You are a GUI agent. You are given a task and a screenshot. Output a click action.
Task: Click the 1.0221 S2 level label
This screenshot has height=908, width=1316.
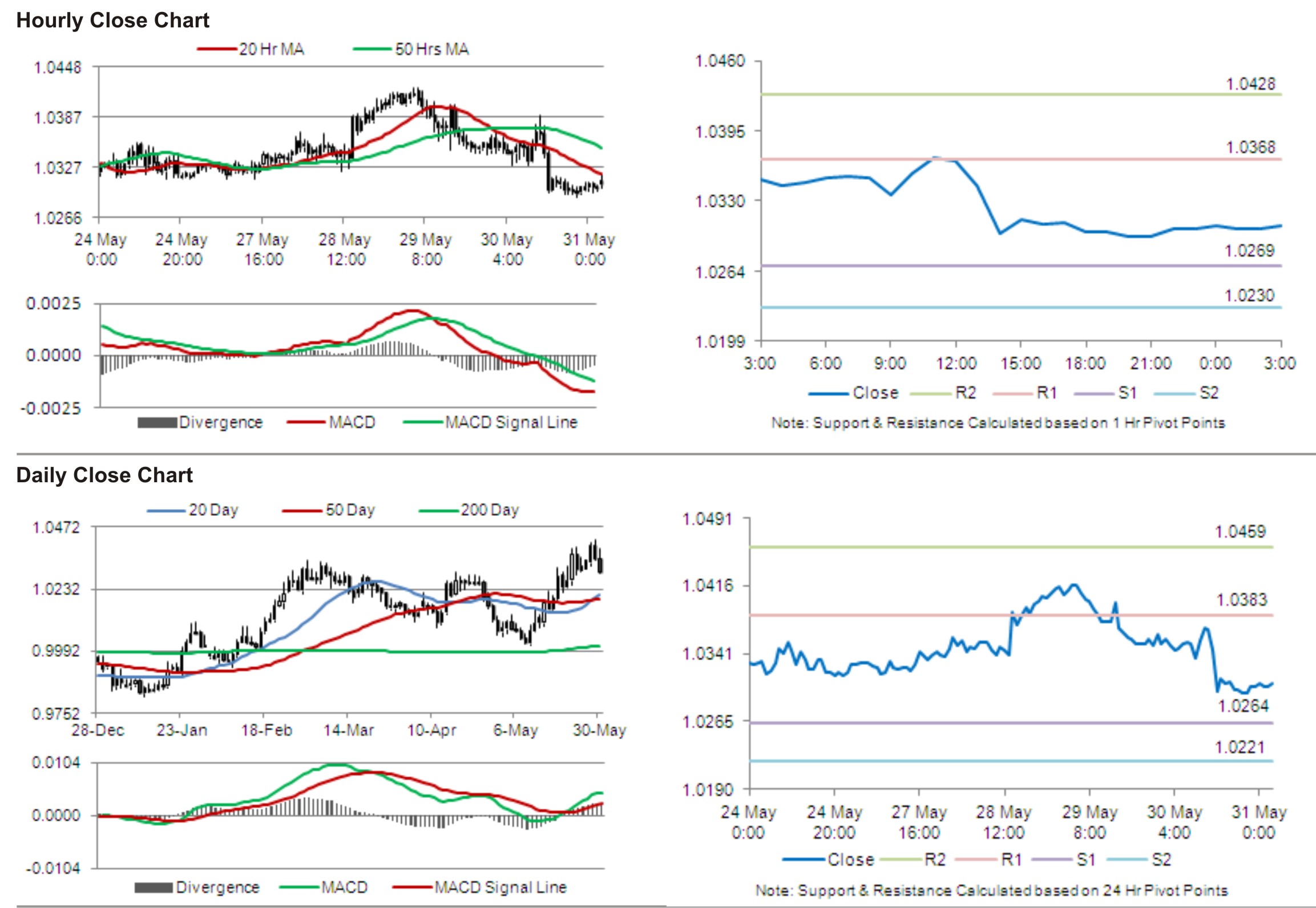1240,748
